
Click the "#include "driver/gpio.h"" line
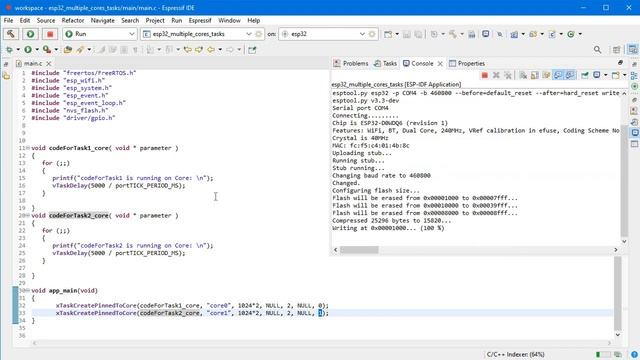[x=73, y=118]
